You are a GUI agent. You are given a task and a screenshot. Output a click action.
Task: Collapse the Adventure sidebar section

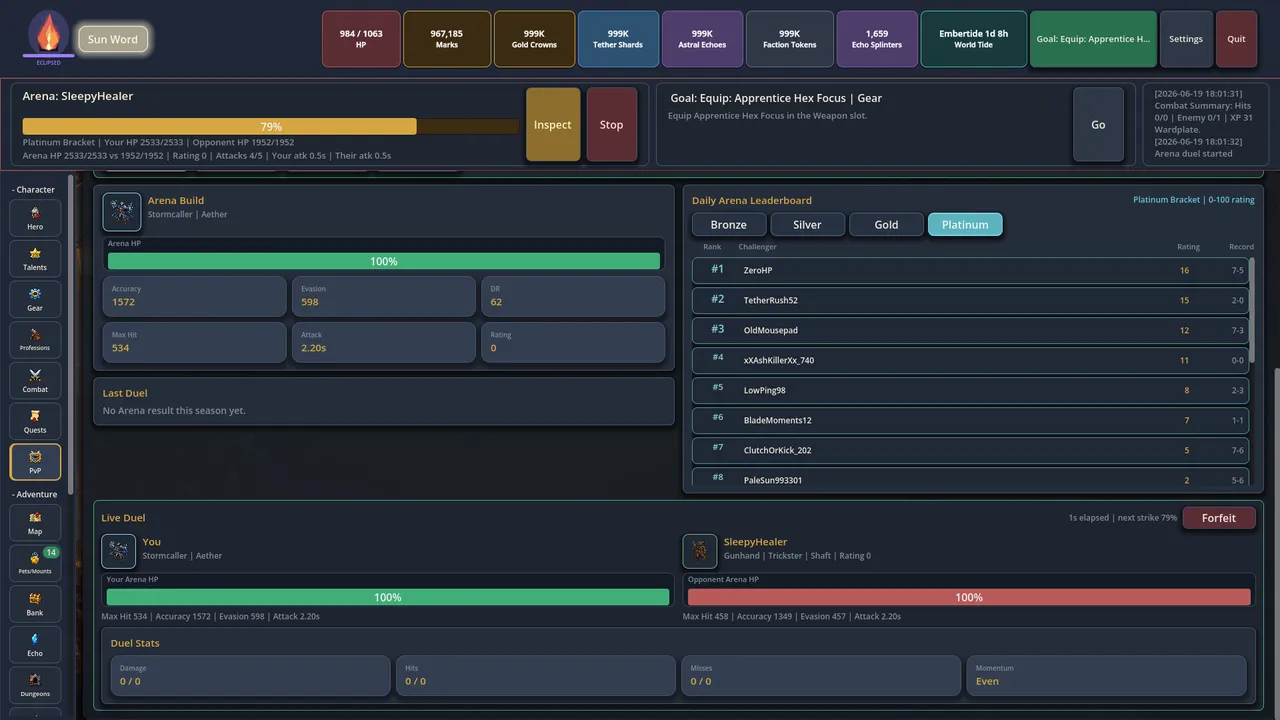[x=35, y=494]
